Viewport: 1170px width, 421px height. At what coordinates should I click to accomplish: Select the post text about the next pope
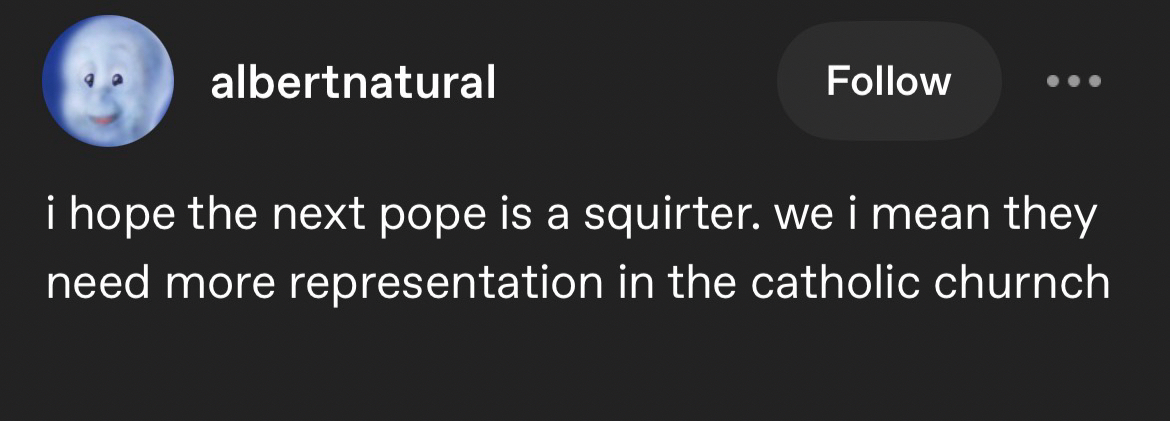577,250
